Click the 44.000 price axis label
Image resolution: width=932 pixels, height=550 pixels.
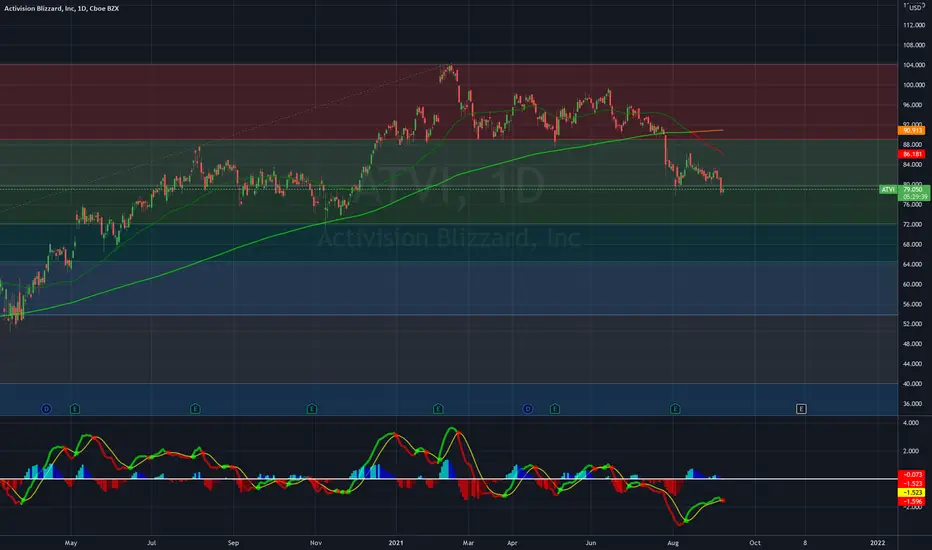point(914,364)
